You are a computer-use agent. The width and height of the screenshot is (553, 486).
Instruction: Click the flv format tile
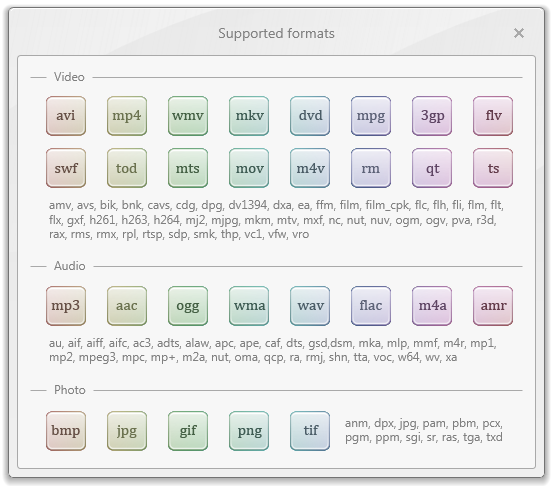493,116
